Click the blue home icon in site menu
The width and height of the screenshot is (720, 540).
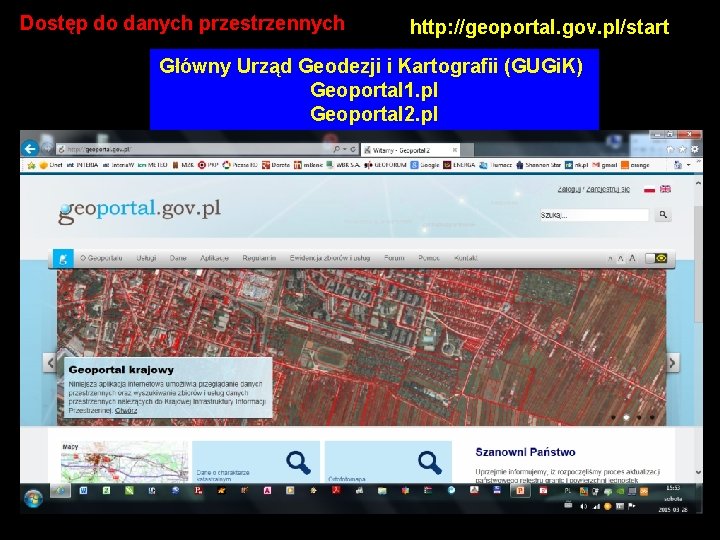tap(63, 259)
